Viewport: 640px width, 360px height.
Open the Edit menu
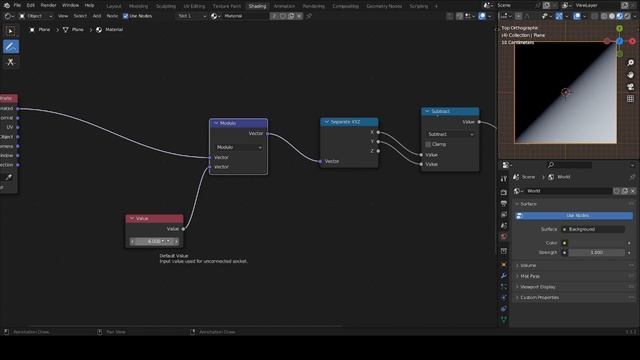point(31,5)
